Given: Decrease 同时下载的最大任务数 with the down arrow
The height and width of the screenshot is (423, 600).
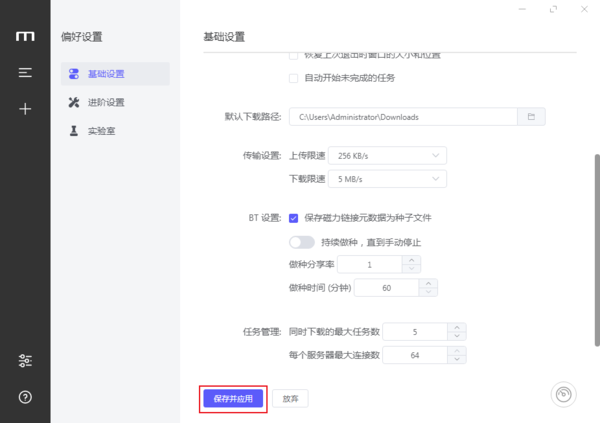Looking at the screenshot, I should pyautogui.click(x=456, y=336).
